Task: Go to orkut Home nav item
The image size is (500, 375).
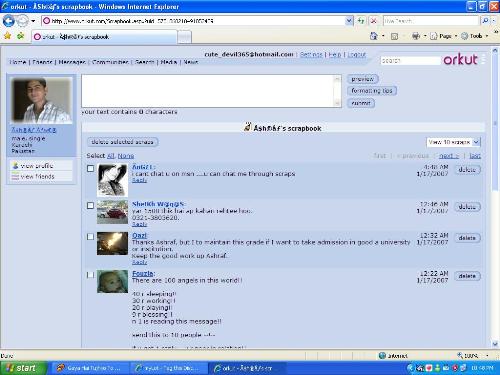Action: 18,62
